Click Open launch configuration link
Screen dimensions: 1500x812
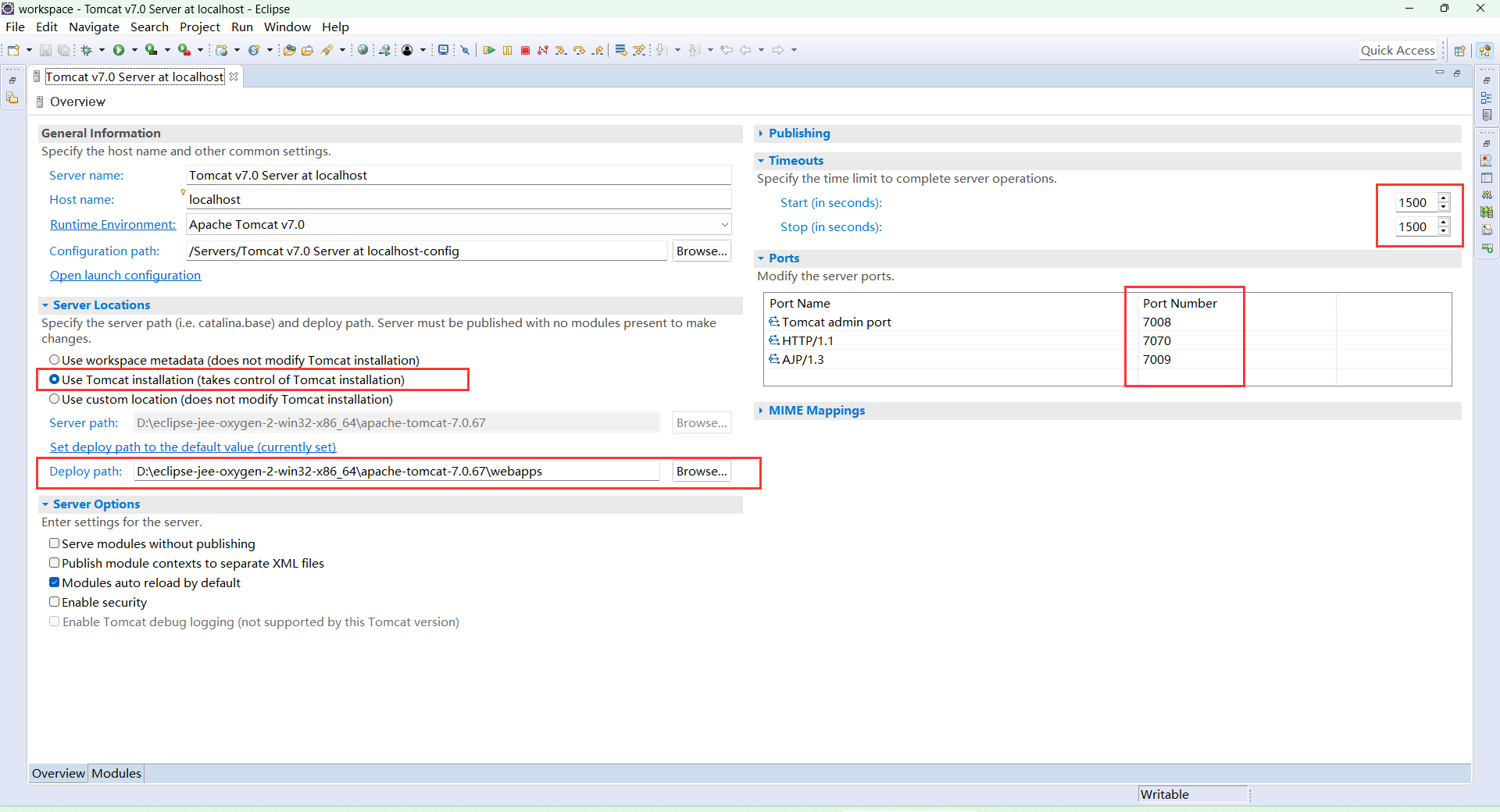(x=125, y=275)
